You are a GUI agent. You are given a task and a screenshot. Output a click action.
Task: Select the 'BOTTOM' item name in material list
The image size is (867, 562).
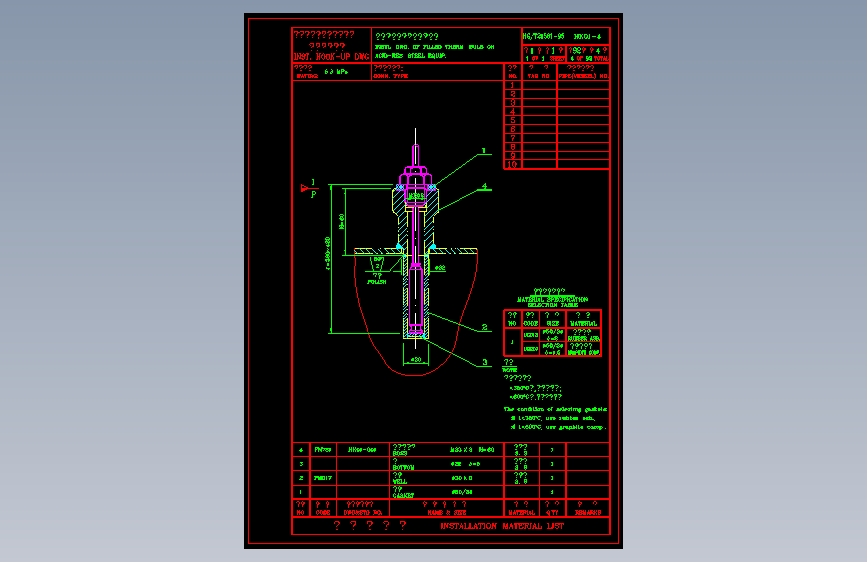[403, 468]
